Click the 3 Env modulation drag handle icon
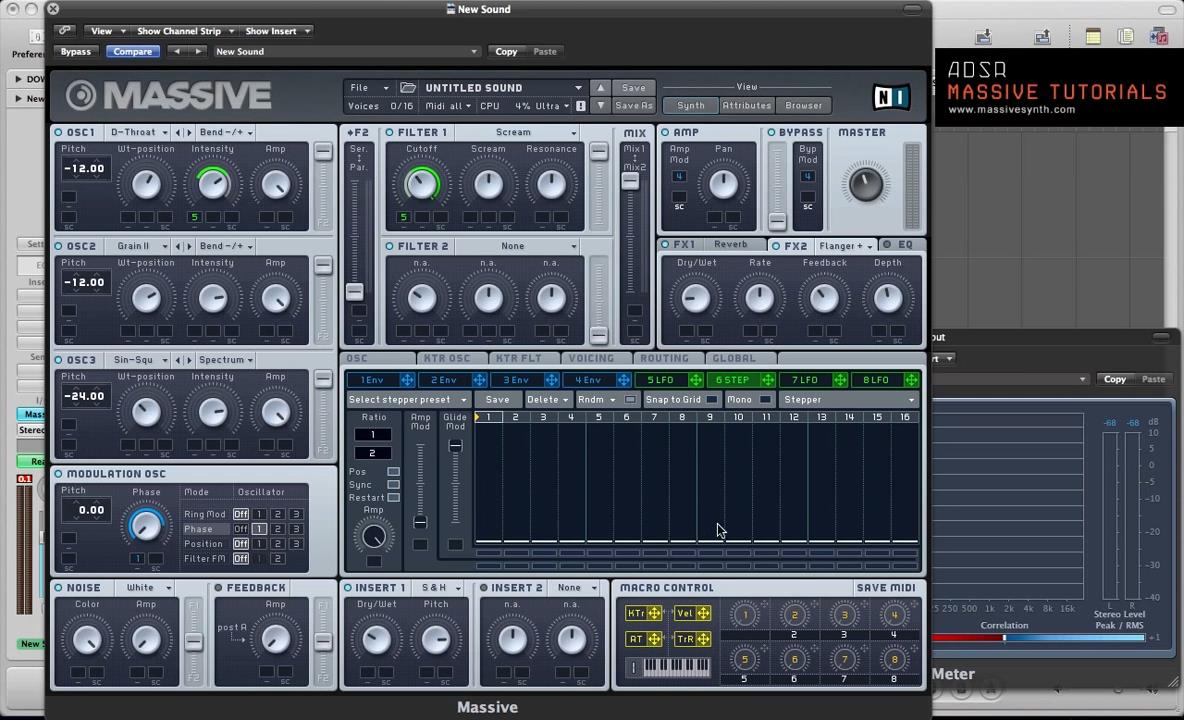The width and height of the screenshot is (1184, 720). [x=551, y=380]
